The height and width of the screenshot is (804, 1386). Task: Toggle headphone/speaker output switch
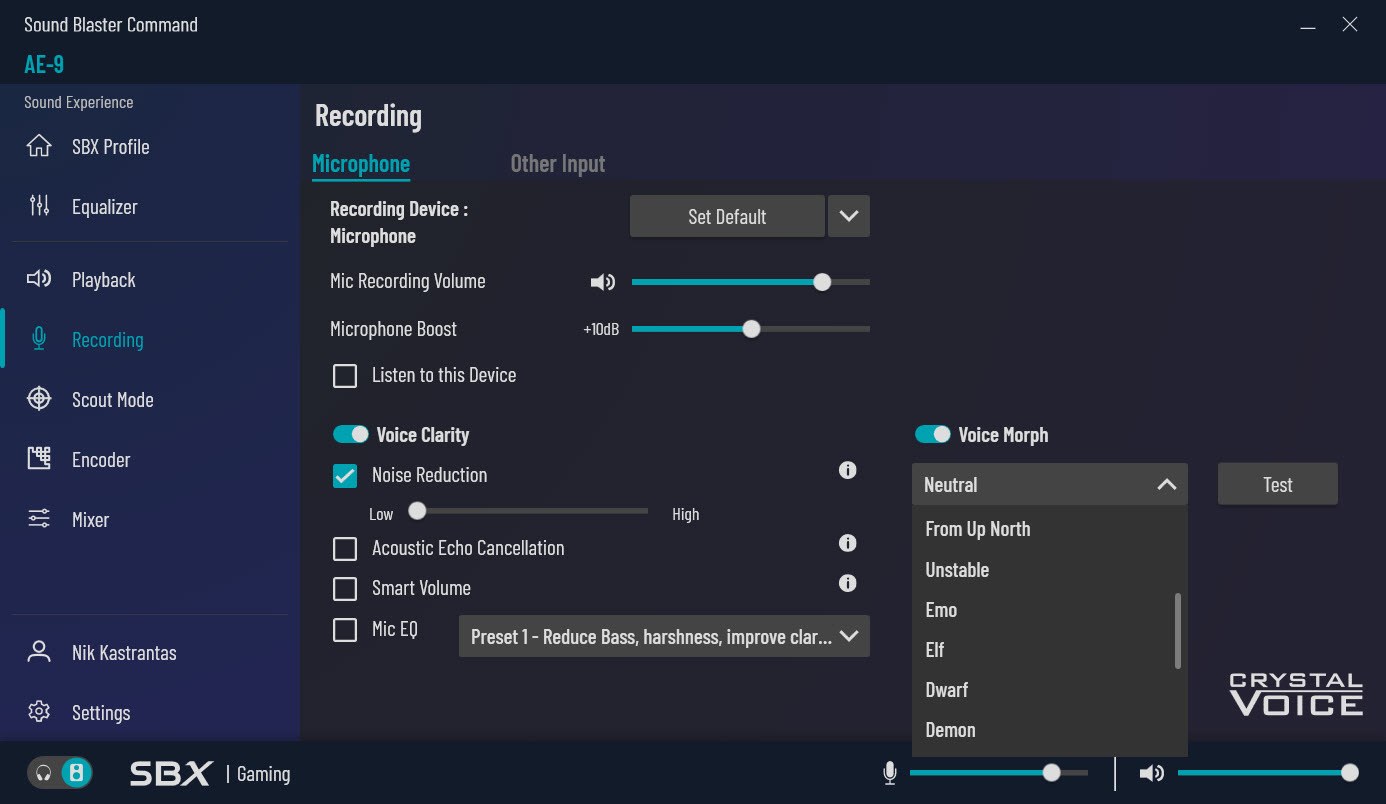click(x=60, y=773)
